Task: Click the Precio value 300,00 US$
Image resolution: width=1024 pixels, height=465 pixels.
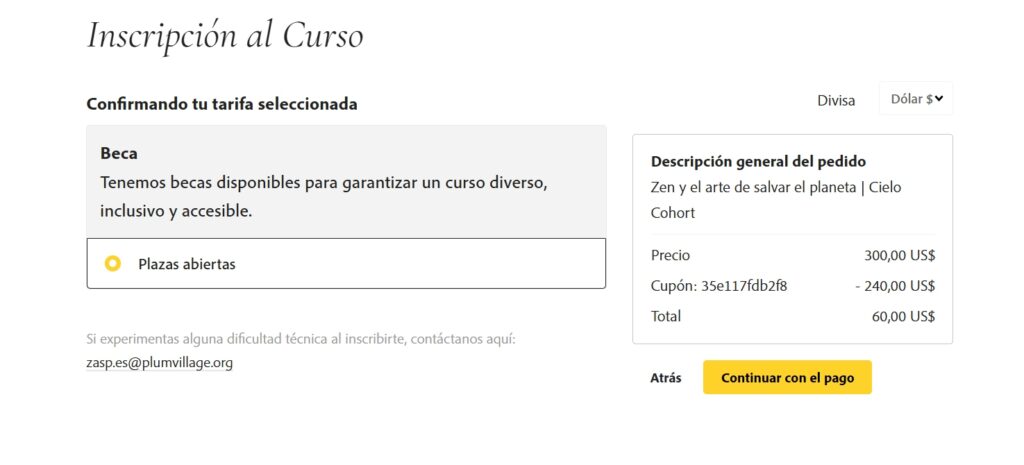Action: pyautogui.click(x=900, y=255)
